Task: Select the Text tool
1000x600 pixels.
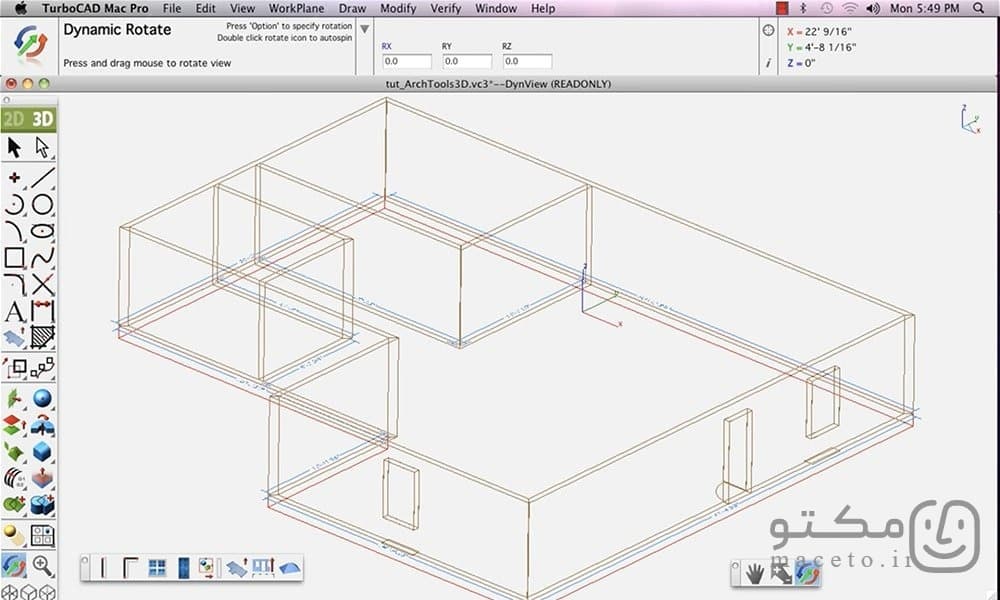Action: 14,311
